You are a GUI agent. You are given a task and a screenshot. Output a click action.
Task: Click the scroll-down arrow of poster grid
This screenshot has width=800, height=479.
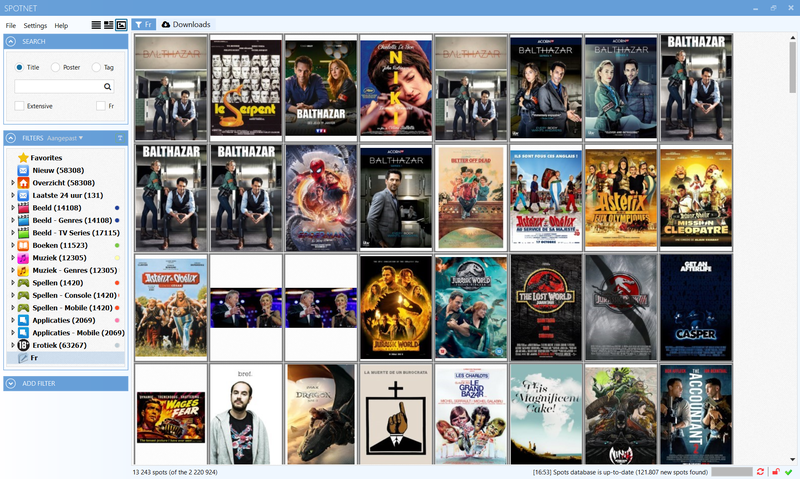(792, 459)
